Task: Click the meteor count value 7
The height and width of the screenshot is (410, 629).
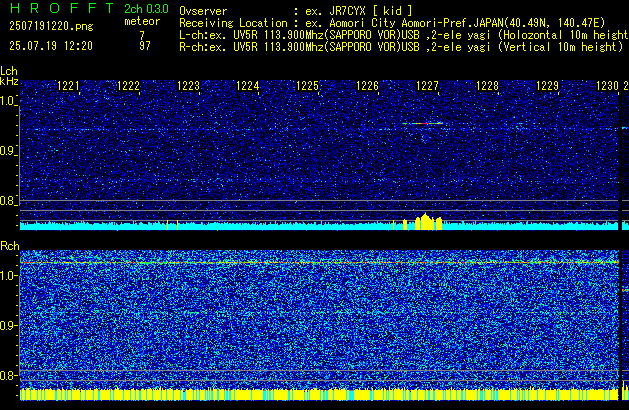Action: [142, 35]
